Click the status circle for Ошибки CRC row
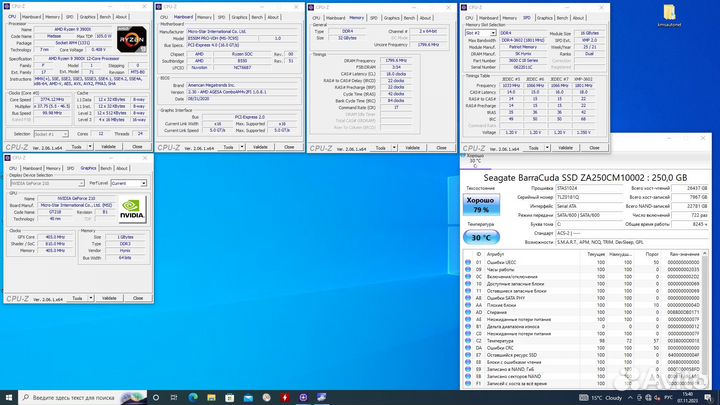The image size is (720, 405). coord(468,348)
